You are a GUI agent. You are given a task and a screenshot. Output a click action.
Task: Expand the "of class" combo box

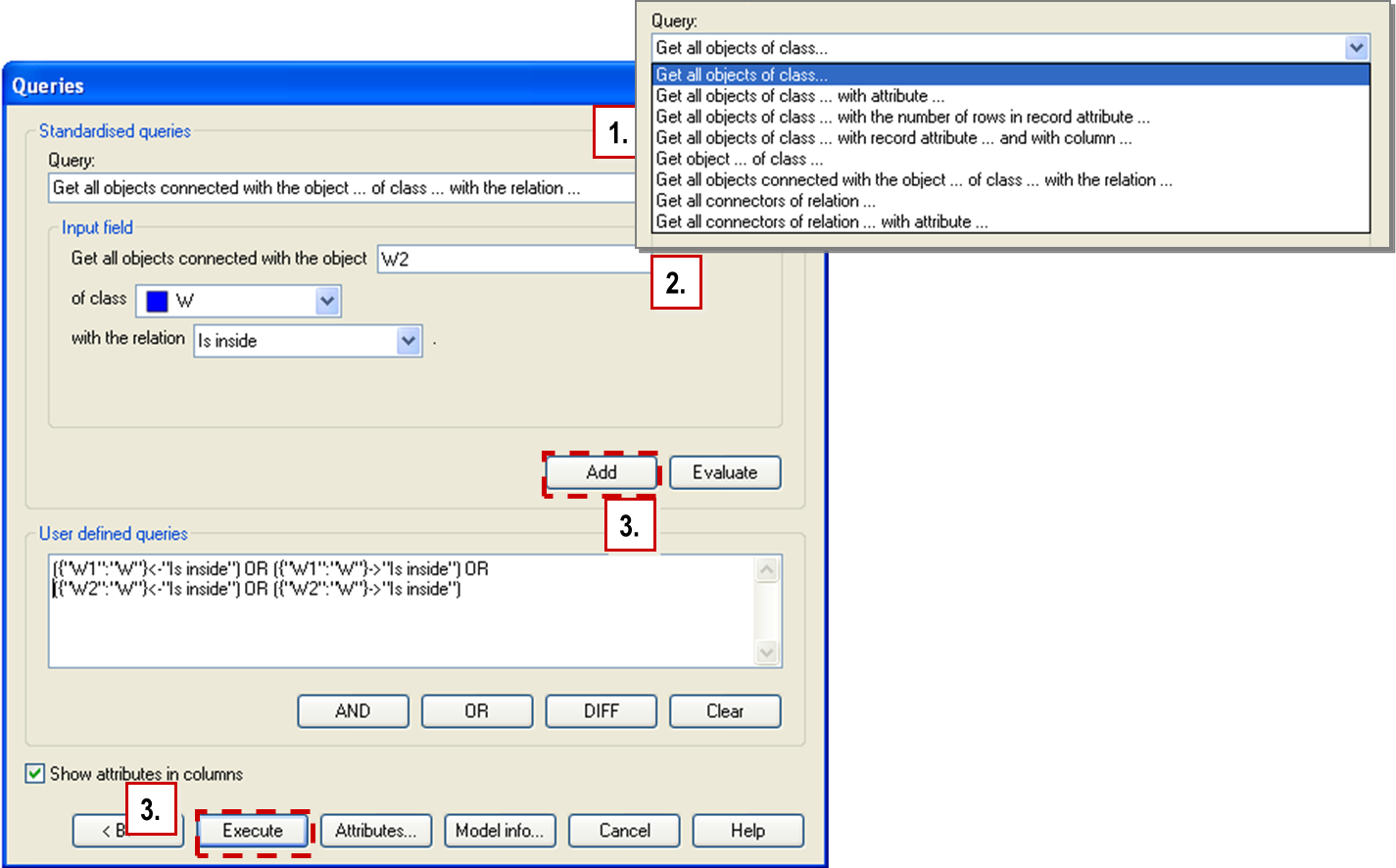click(x=327, y=301)
